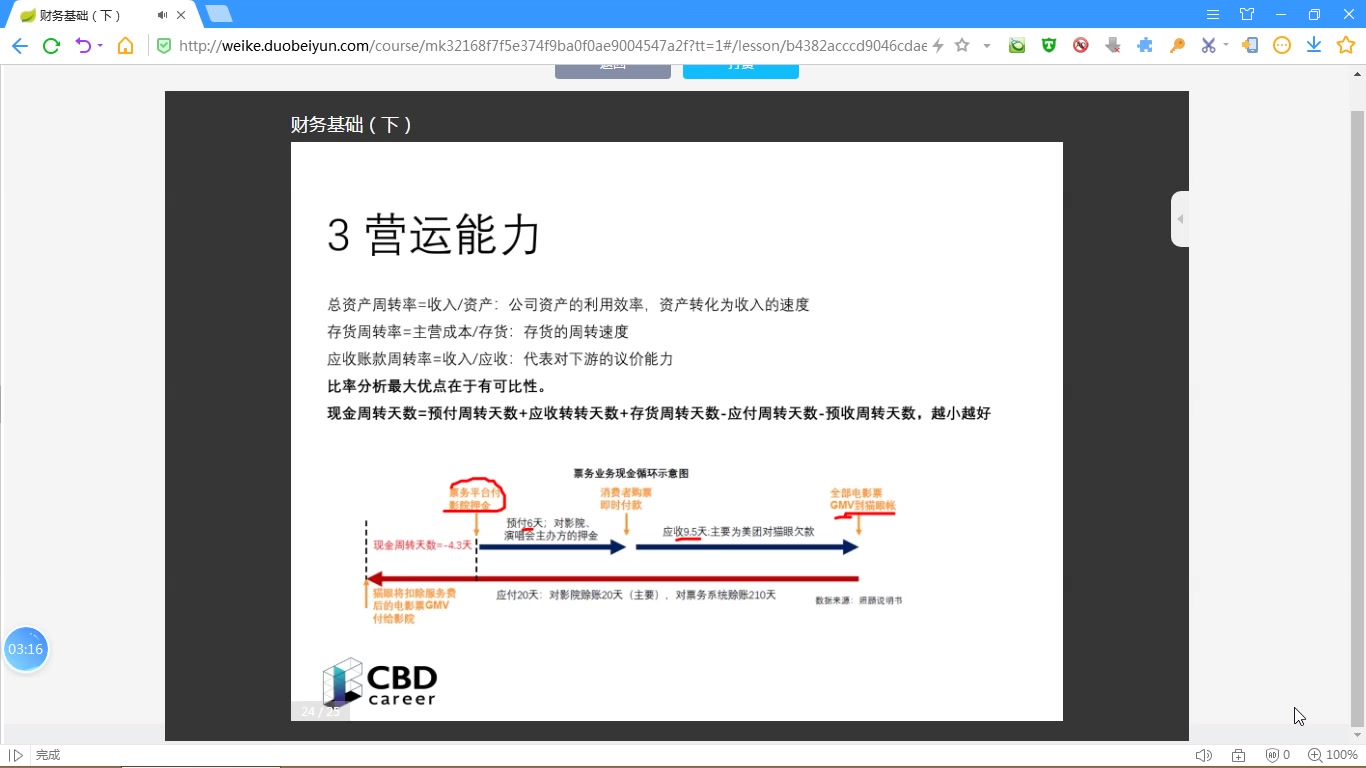The height and width of the screenshot is (768, 1366).
Task: Toggle the red ad-blocker extension icon
Action: pos(1081,45)
